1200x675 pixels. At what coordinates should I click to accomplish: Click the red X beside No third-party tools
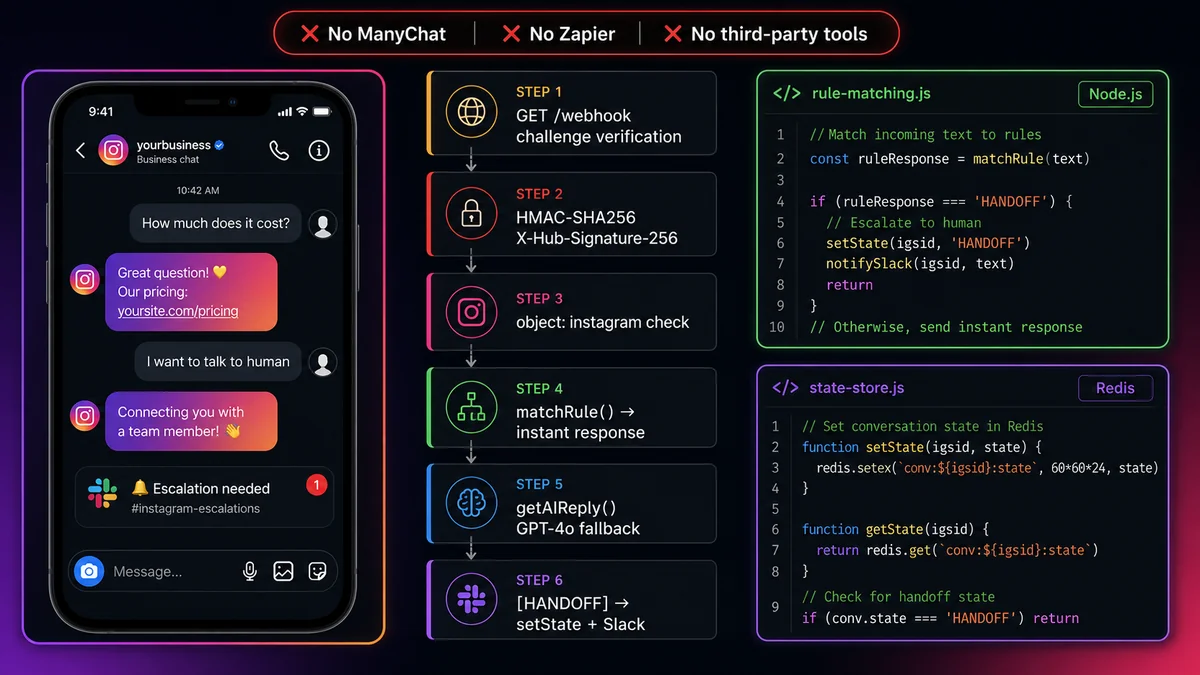[x=673, y=34]
